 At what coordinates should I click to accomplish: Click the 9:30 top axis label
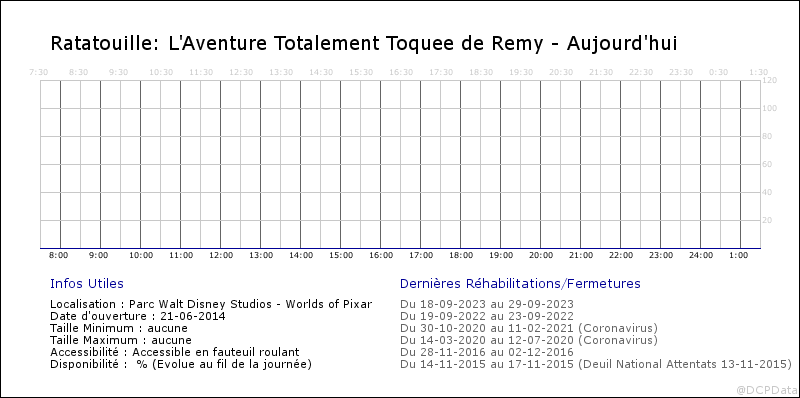click(119, 72)
